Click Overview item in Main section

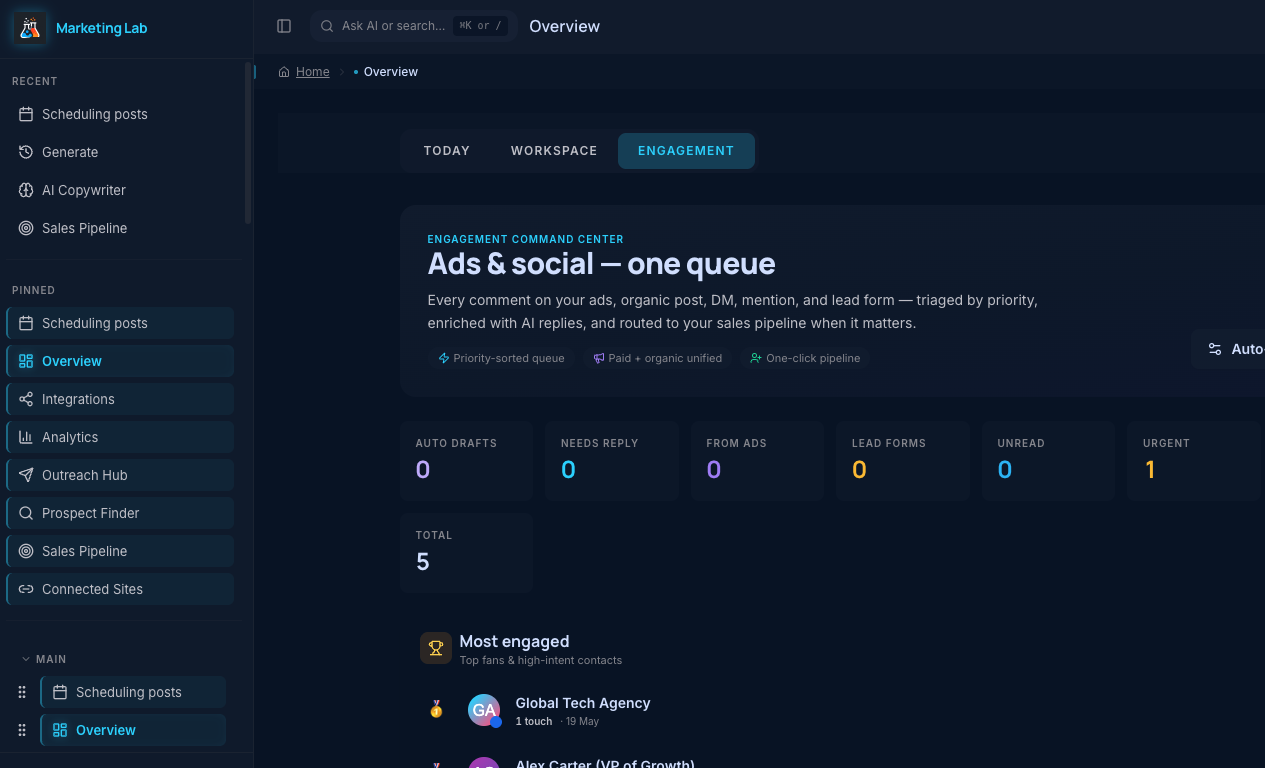coord(133,730)
